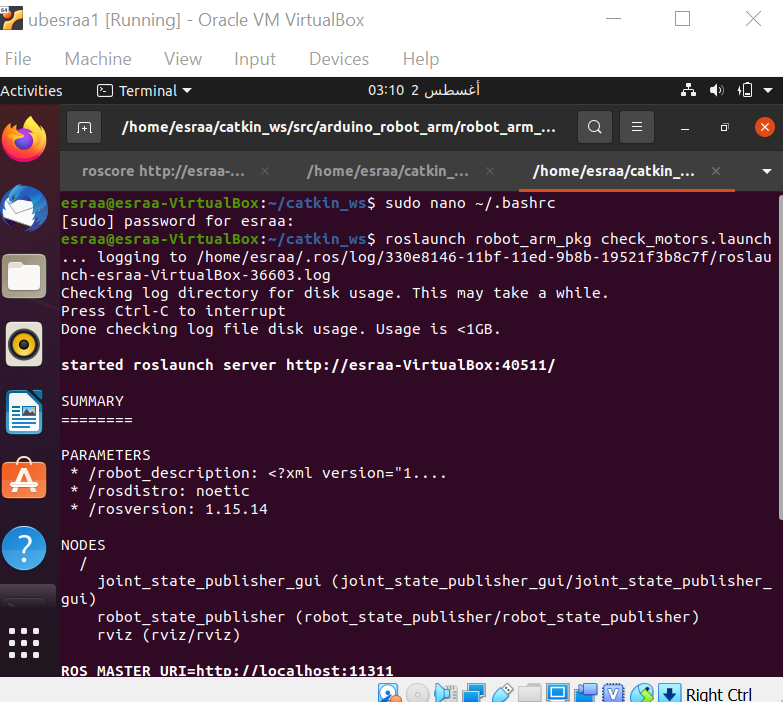The height and width of the screenshot is (702, 783).
Task: Close the roscore terminal tab
Action: pos(265,171)
